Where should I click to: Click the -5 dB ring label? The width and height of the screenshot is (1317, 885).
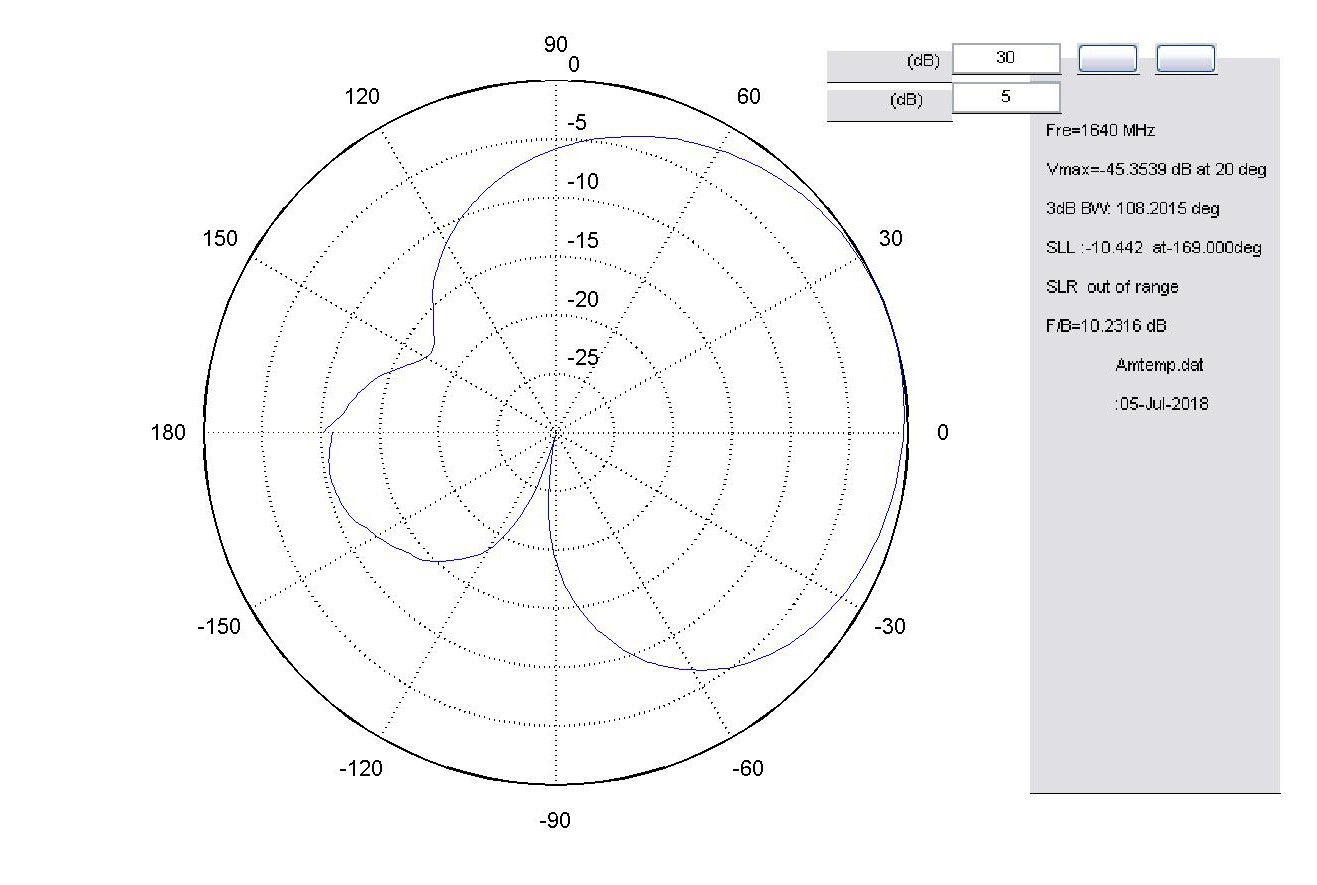pyautogui.click(x=577, y=122)
